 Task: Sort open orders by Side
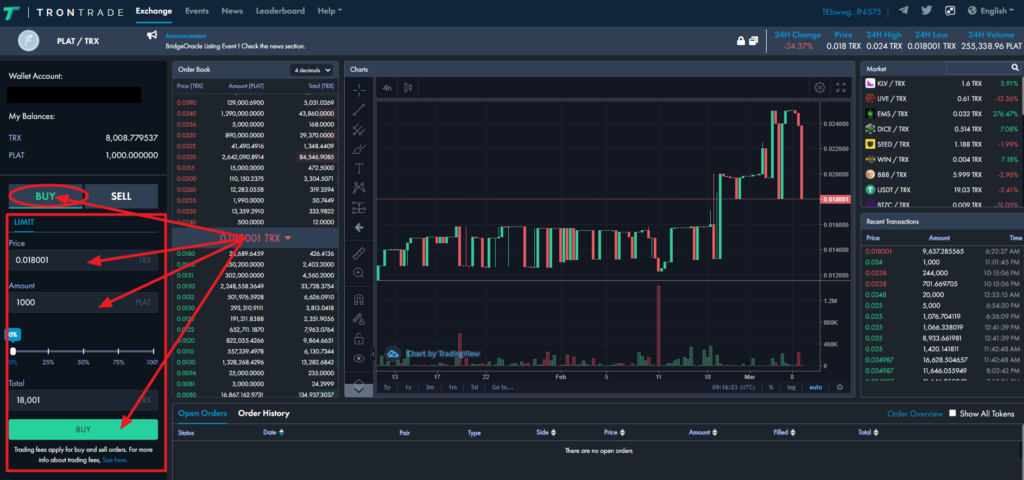(x=545, y=432)
